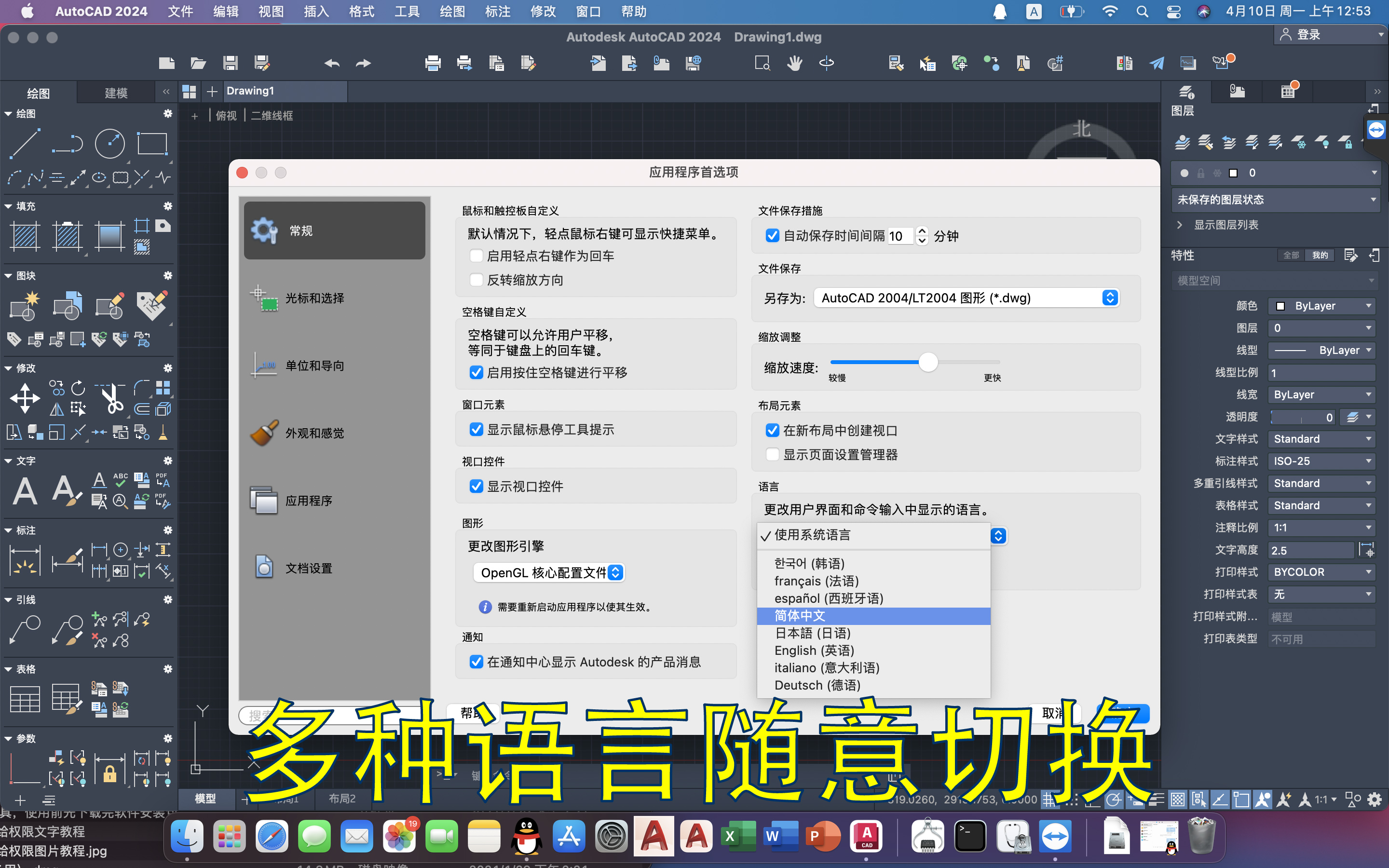Open the 文件 menu in the menu bar
The height and width of the screenshot is (868, 1389).
point(180,12)
